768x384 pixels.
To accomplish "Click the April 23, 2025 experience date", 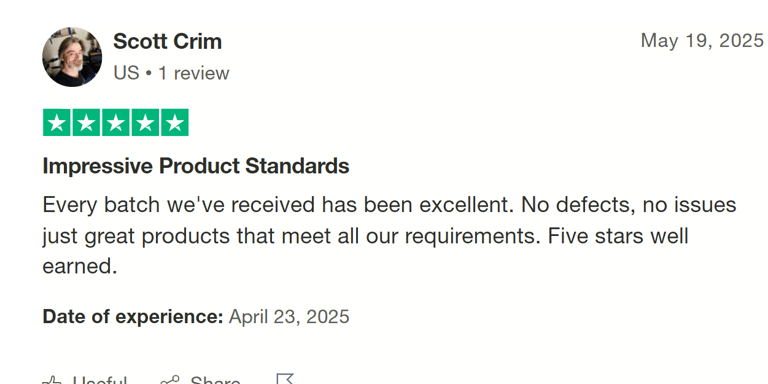I will tap(289, 317).
